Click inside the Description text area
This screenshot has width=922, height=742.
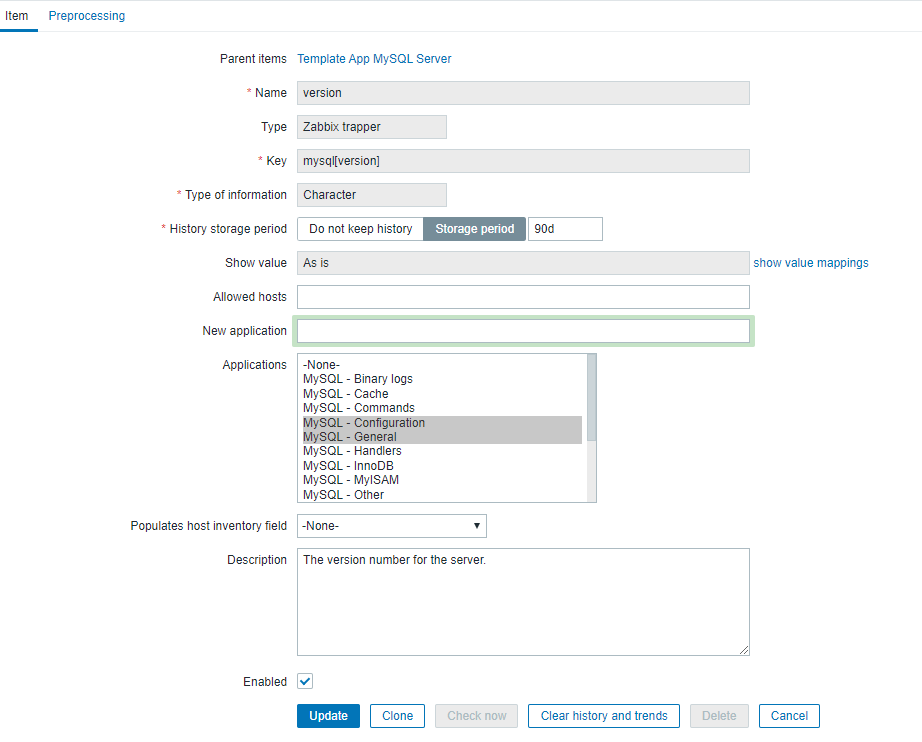(x=523, y=601)
